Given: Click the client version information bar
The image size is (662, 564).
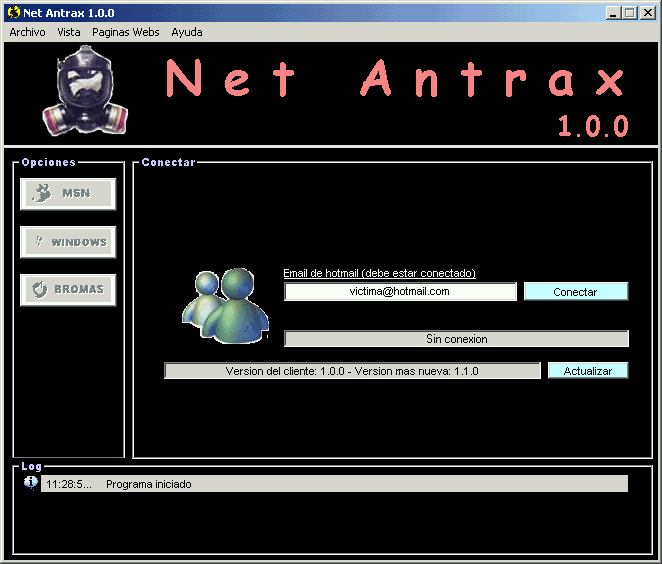Looking at the screenshot, I should [352, 371].
